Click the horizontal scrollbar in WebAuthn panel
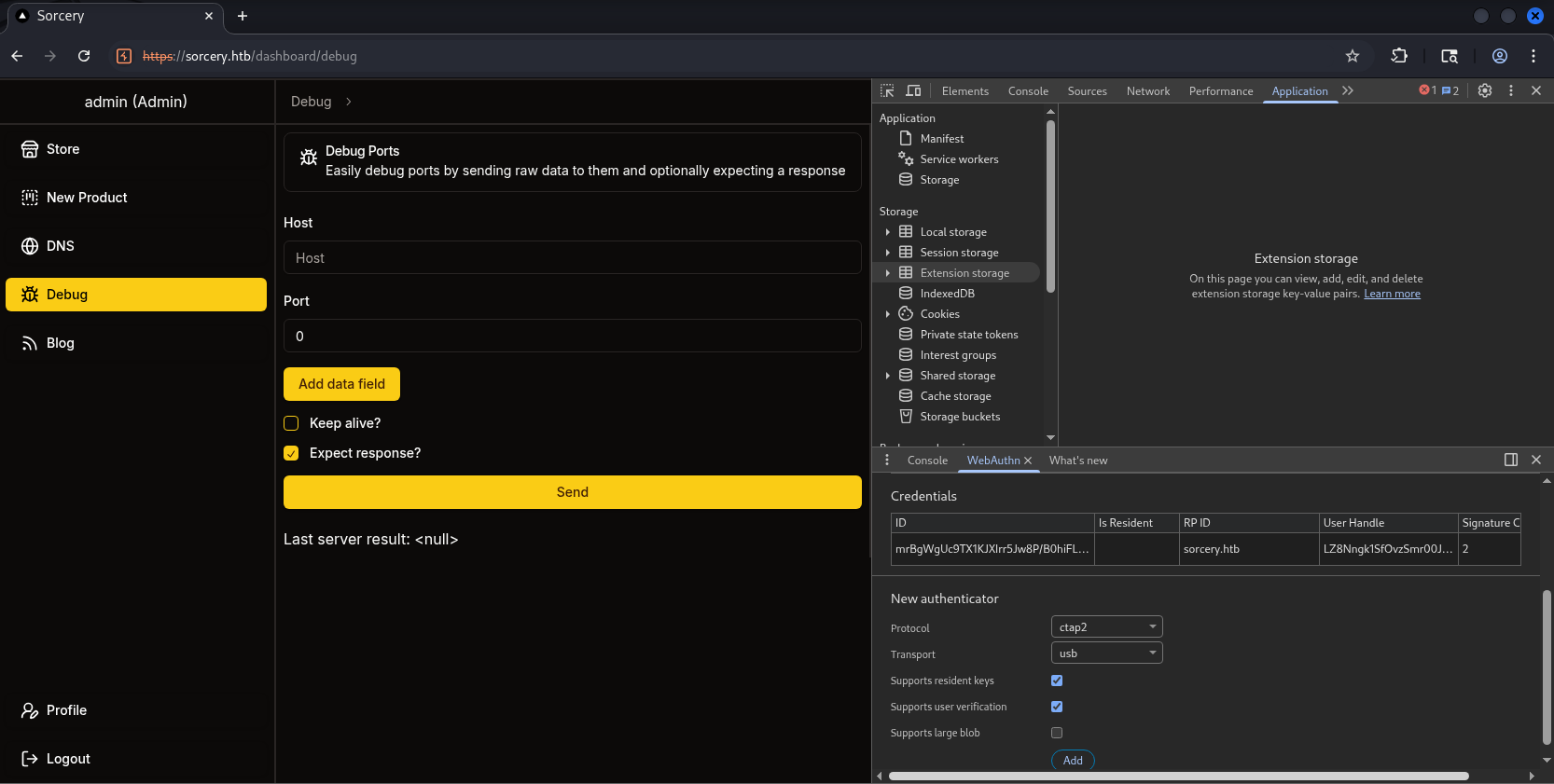The height and width of the screenshot is (784, 1554). (x=1178, y=776)
